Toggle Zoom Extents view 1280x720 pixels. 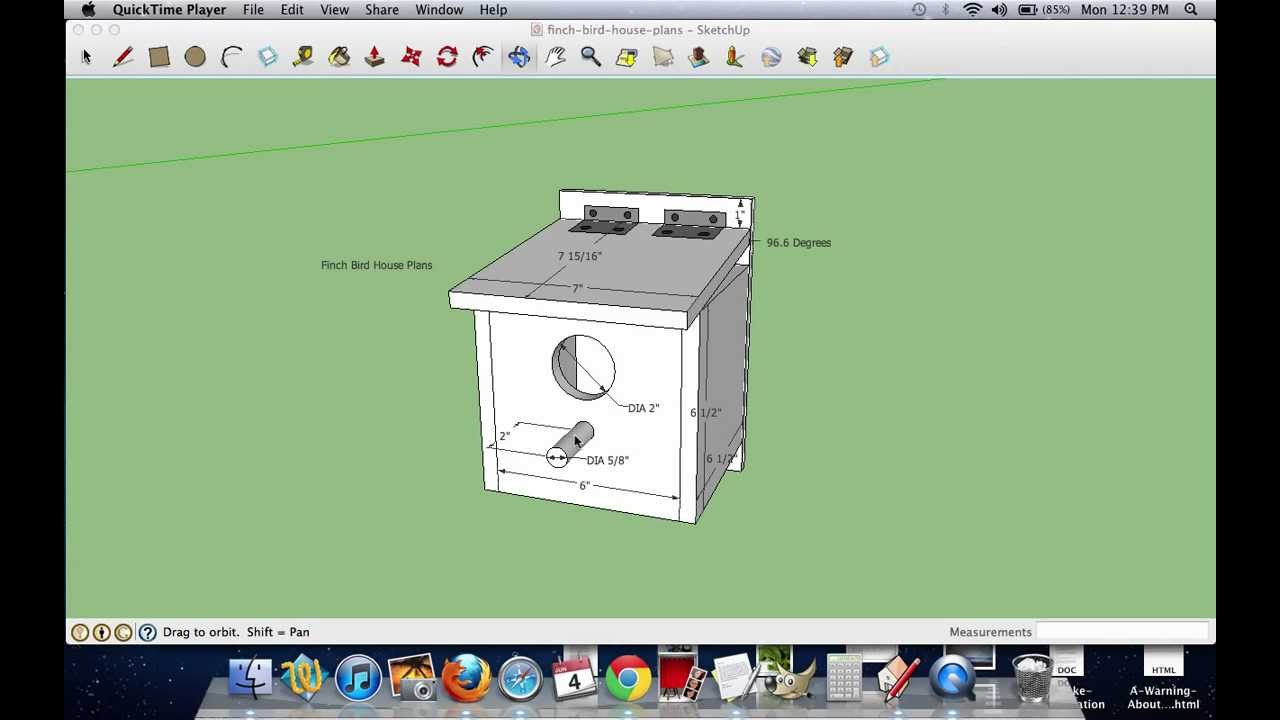pyautogui.click(x=627, y=57)
